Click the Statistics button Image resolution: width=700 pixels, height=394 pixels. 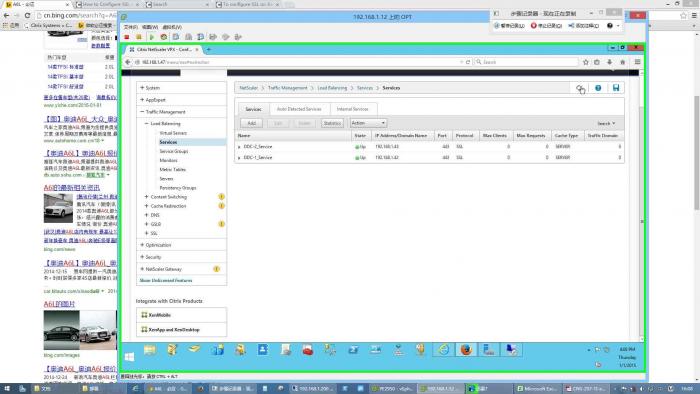[332, 123]
